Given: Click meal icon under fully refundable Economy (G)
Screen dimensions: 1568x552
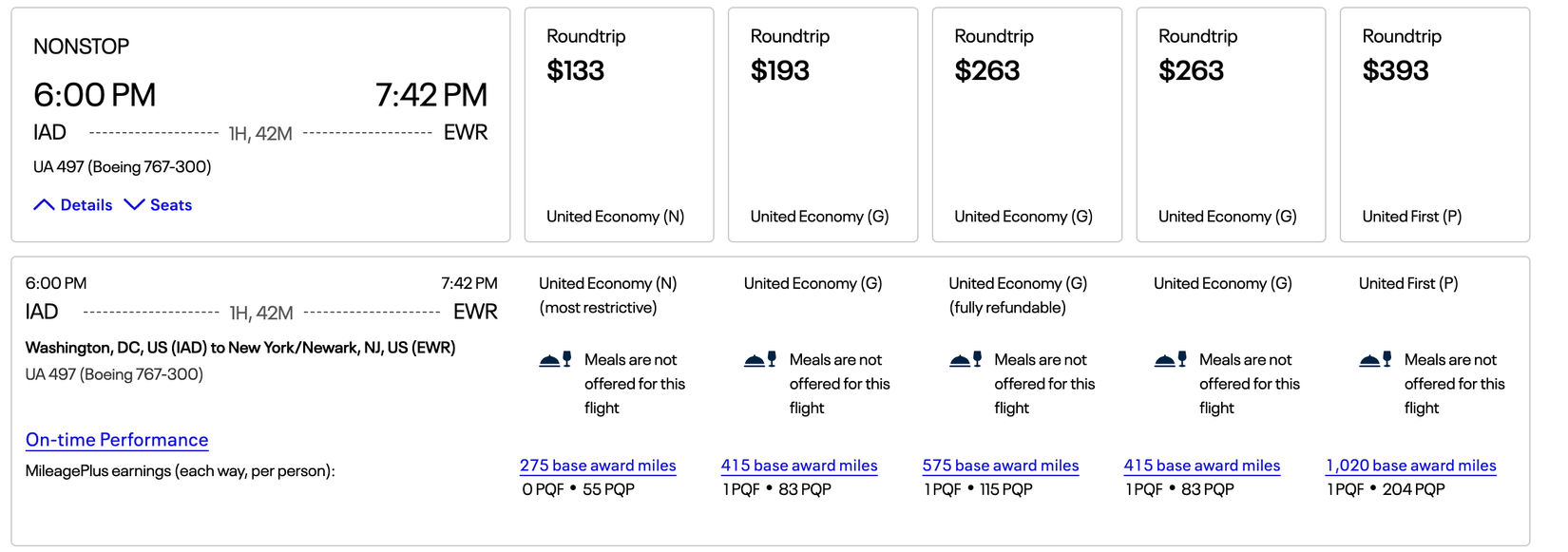Looking at the screenshot, I should pos(966,360).
